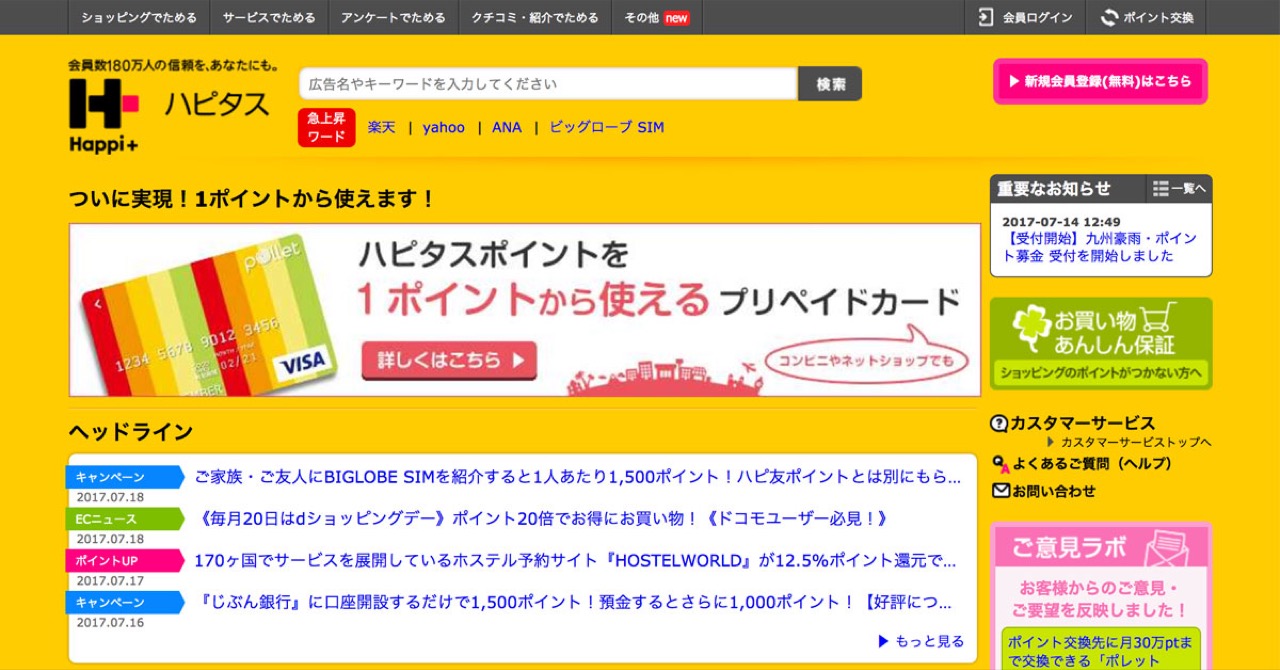Click the ポイントUP pink tag

coord(125,561)
